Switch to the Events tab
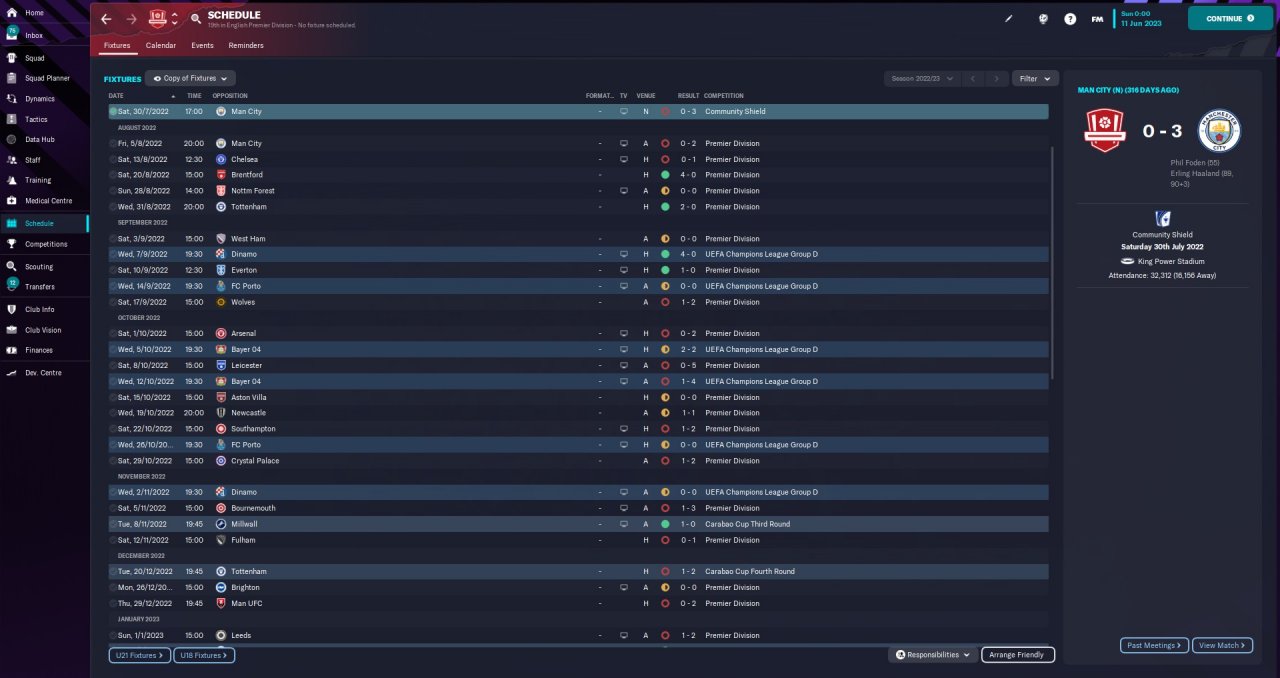The image size is (1280, 678). 202,45
